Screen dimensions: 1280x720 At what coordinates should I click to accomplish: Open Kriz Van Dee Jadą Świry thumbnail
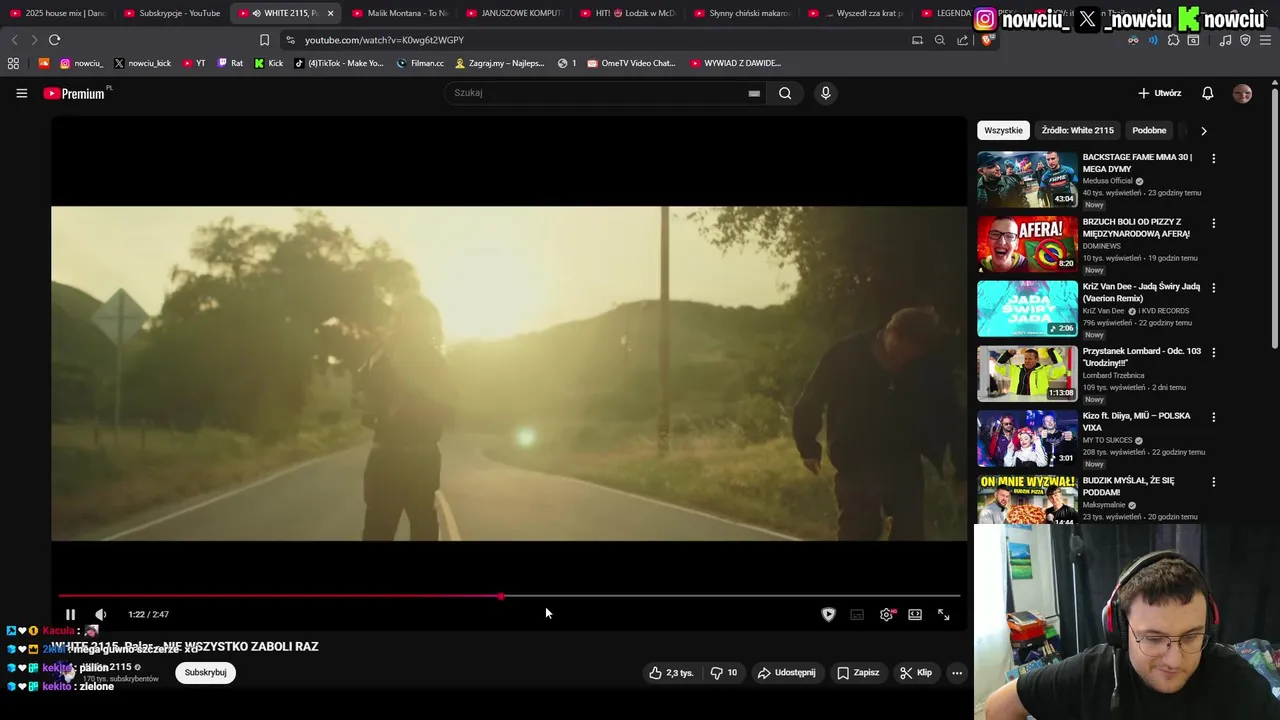click(x=1027, y=308)
